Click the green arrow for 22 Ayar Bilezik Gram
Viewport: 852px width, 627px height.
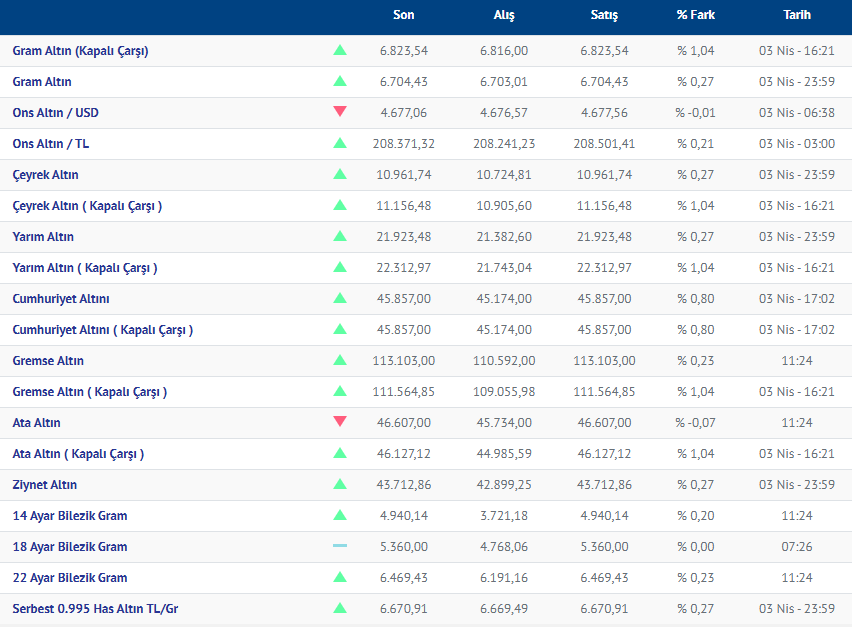click(340, 577)
